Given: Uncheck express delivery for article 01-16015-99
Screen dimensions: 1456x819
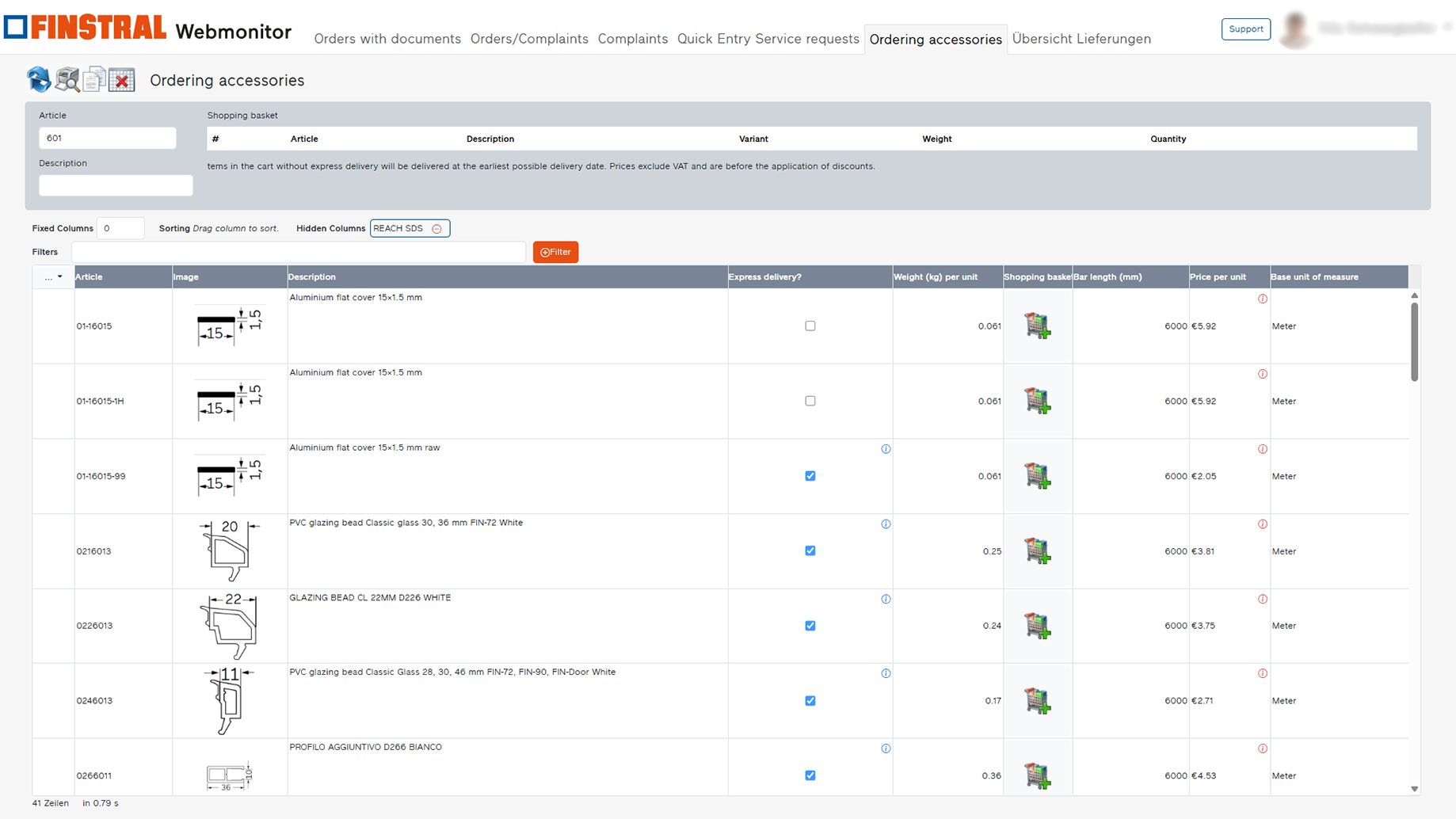Looking at the screenshot, I should pyautogui.click(x=810, y=476).
